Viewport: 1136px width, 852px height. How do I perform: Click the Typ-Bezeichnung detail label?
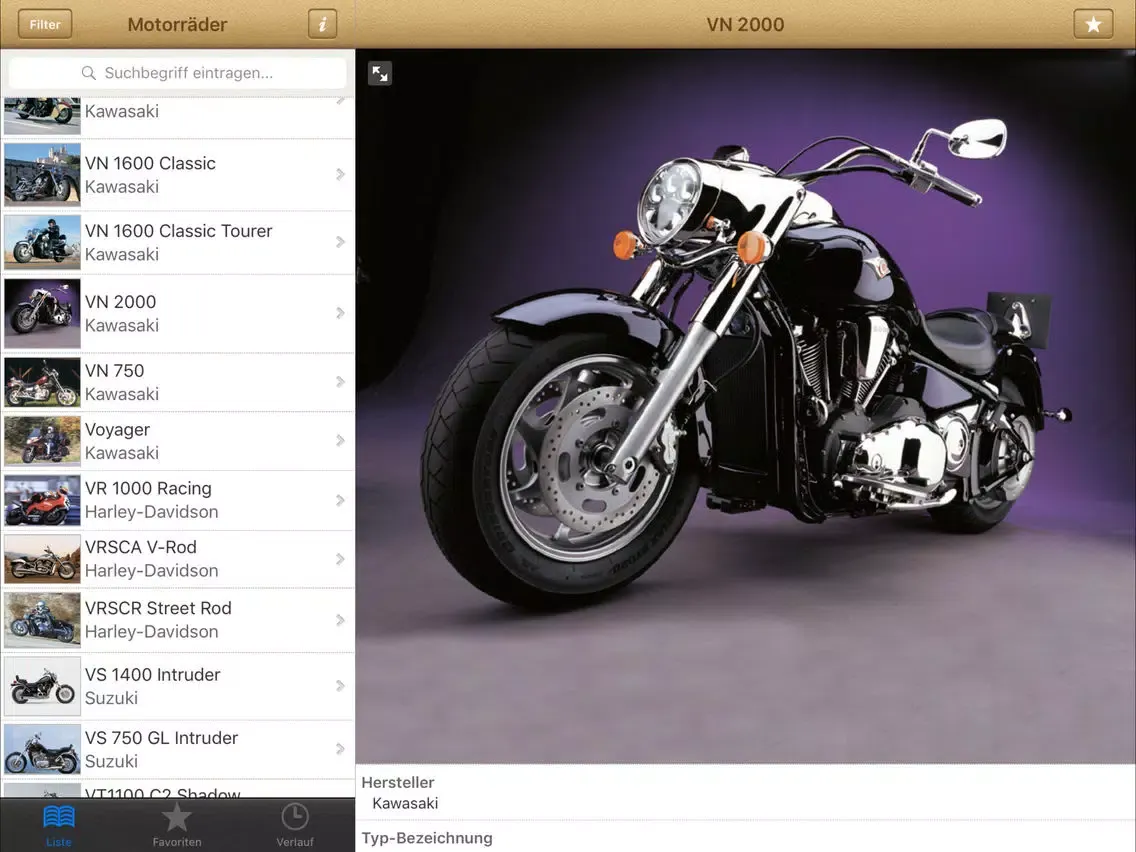[427, 838]
